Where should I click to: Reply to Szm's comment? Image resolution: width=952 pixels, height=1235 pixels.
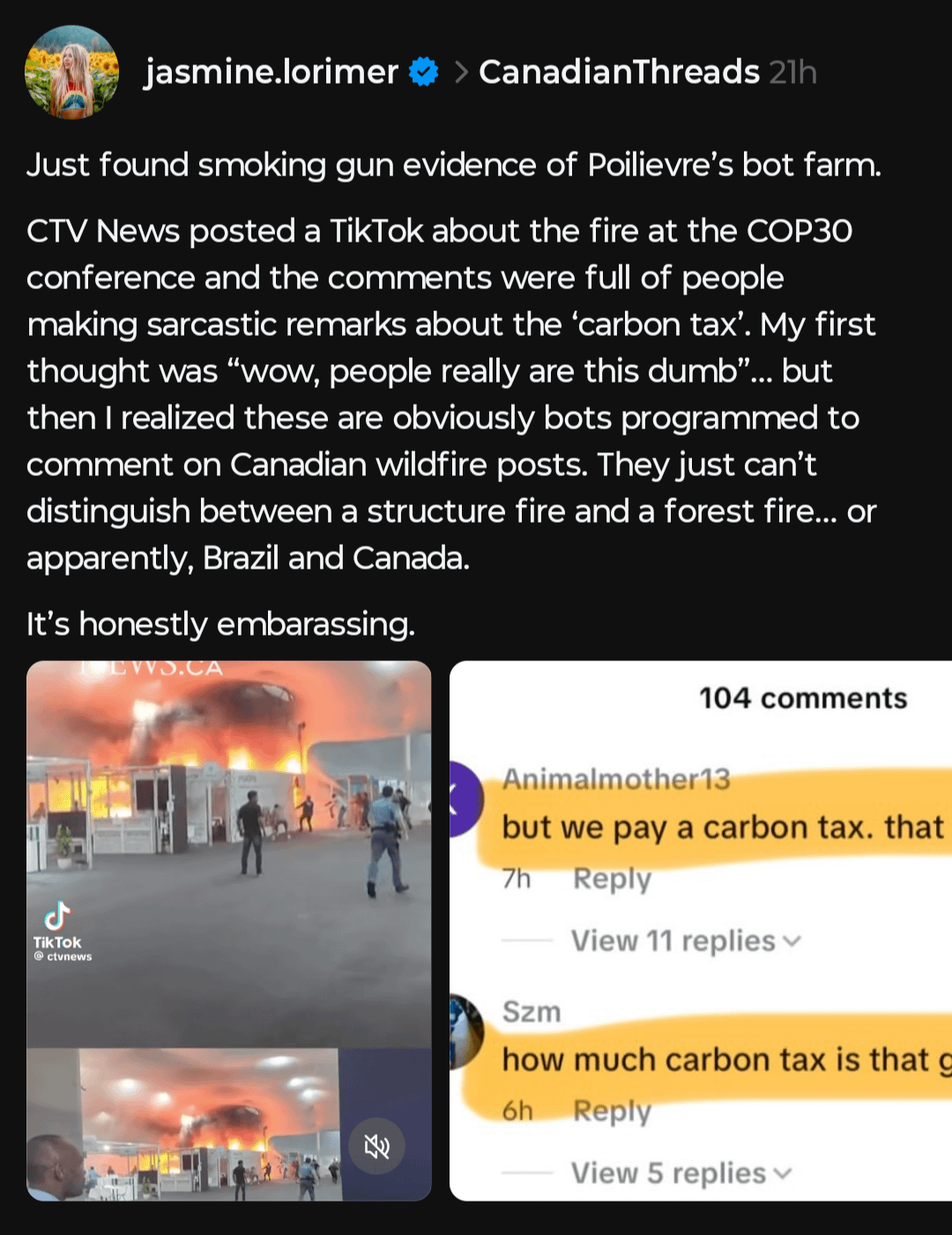pos(612,1112)
